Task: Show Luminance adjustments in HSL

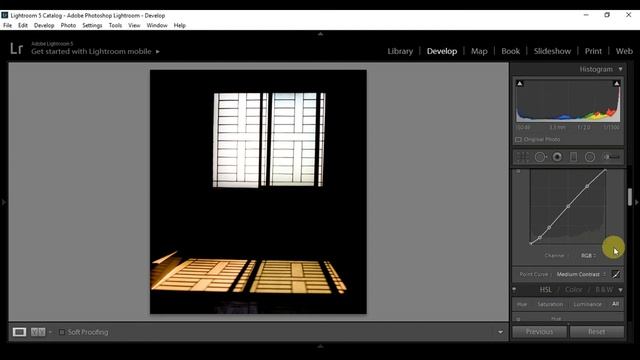Action: [x=587, y=304]
